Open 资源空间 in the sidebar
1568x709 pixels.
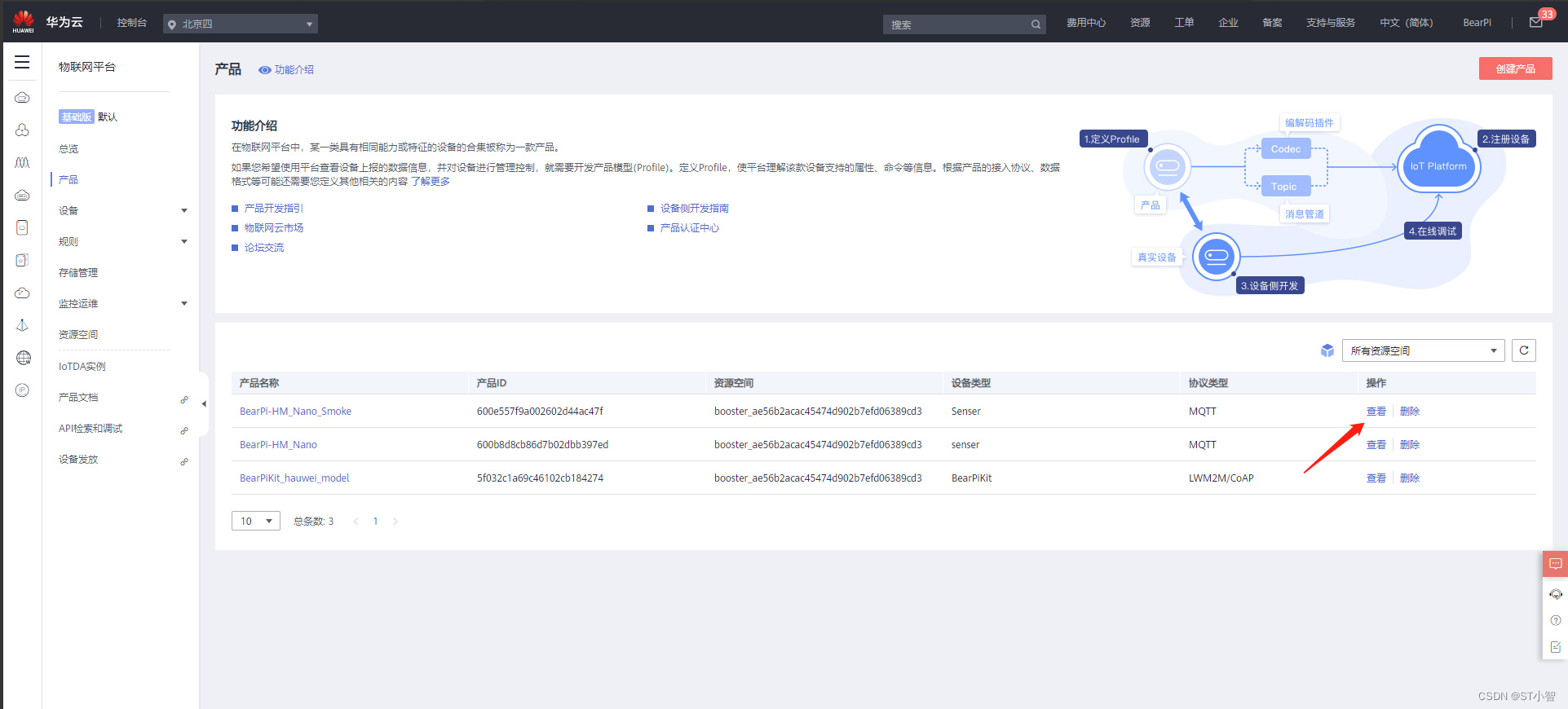click(78, 335)
